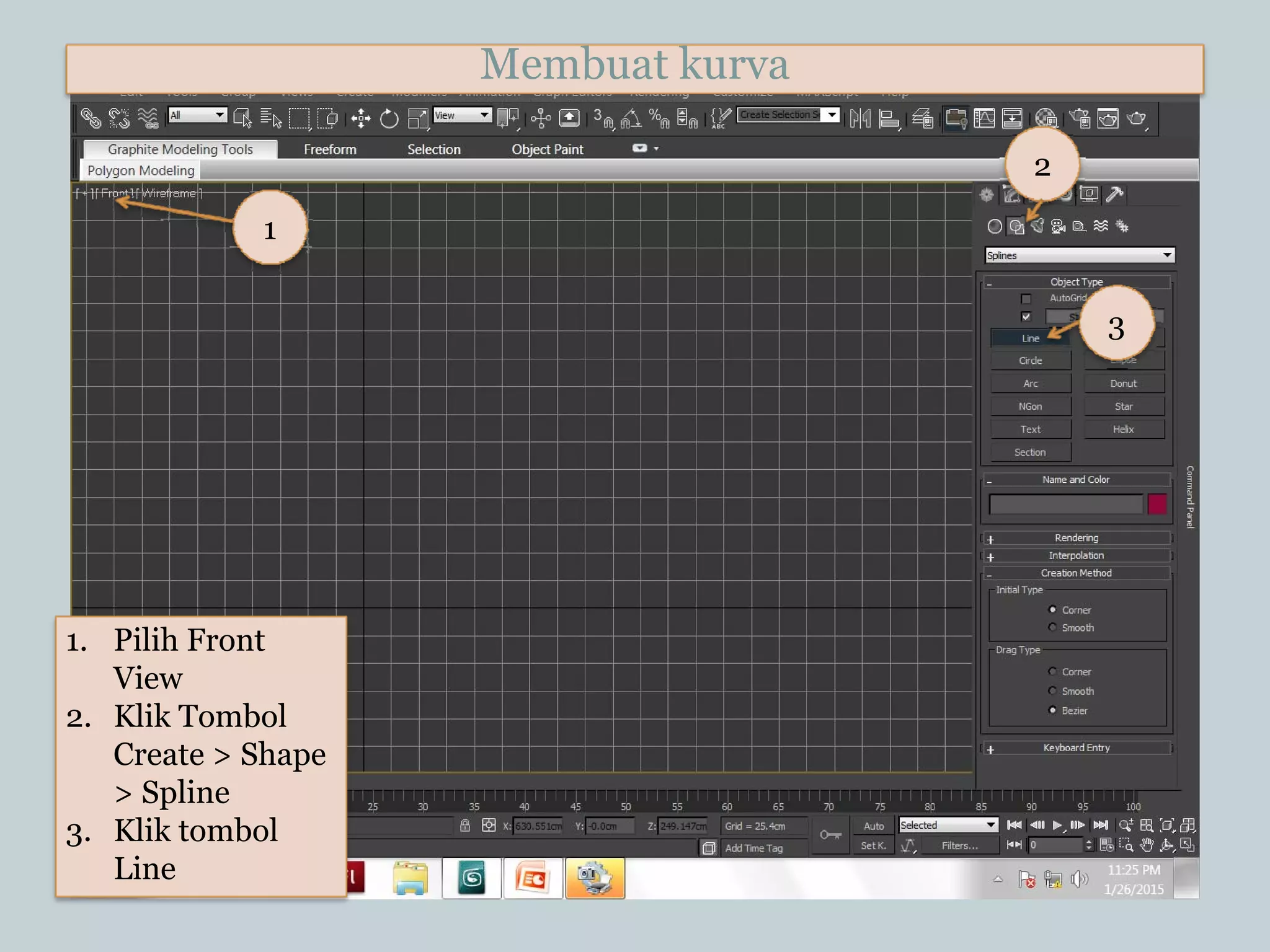
Task: Select the Move tool in main toolbar
Action: pos(361,118)
